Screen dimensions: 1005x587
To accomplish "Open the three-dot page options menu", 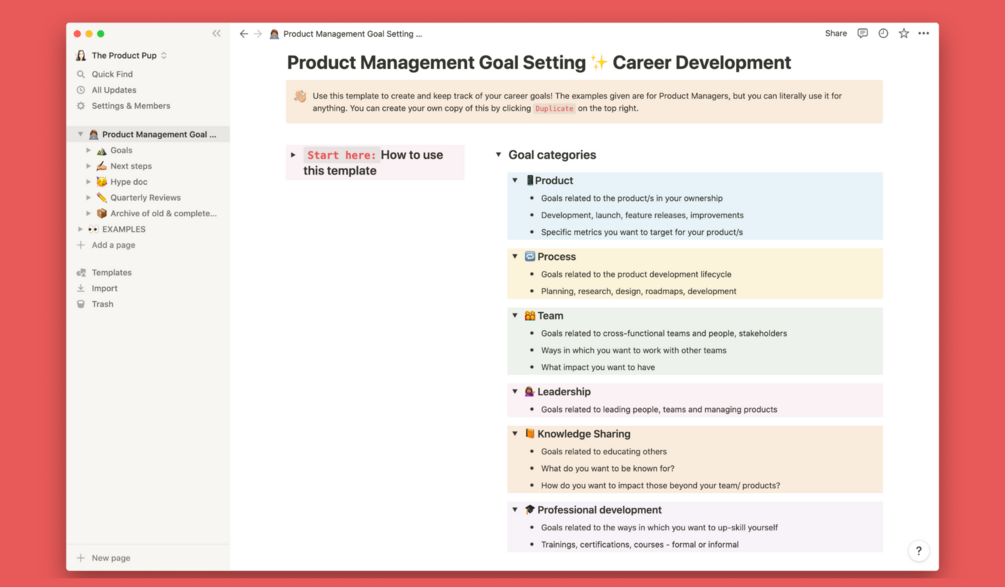I will pyautogui.click(x=924, y=33).
